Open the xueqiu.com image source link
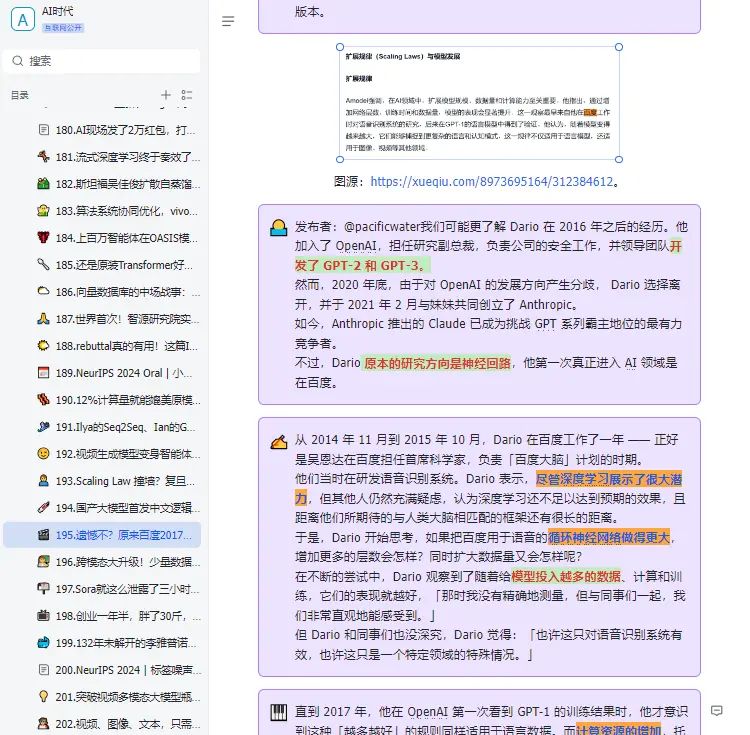Screen dimensions: 750x735 pyautogui.click(x=491, y=182)
